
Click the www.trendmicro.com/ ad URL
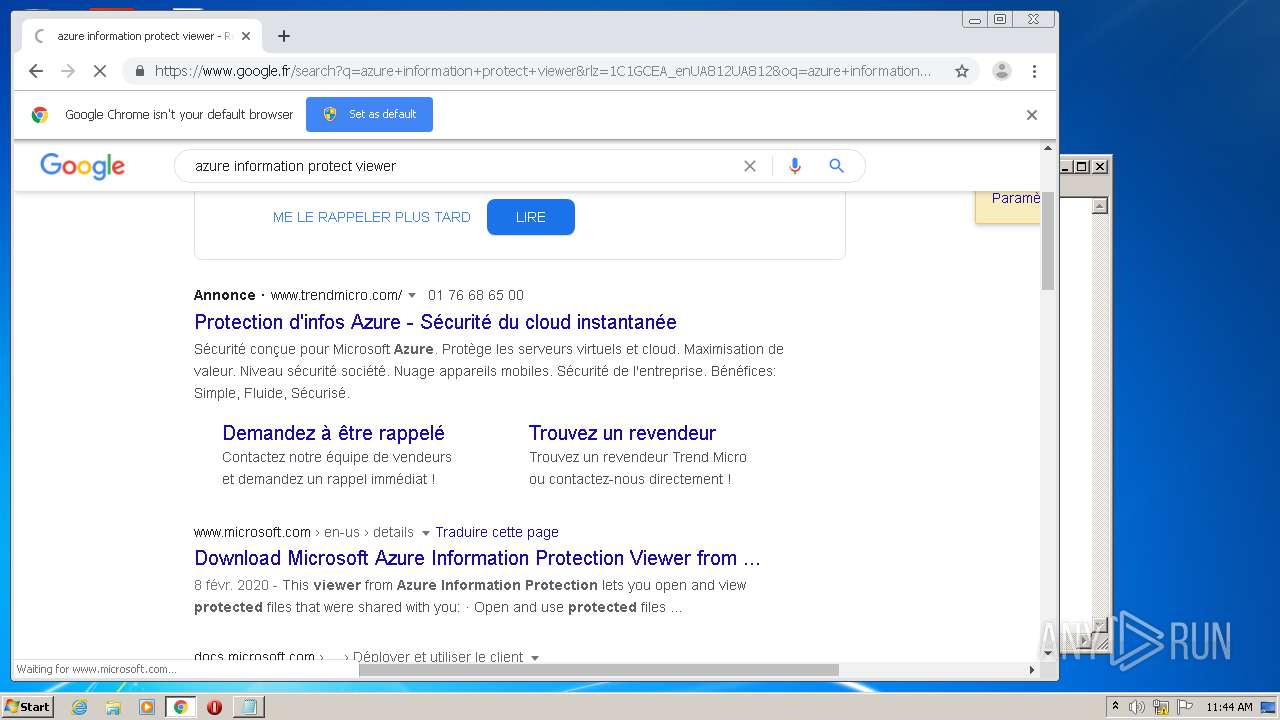pos(336,295)
